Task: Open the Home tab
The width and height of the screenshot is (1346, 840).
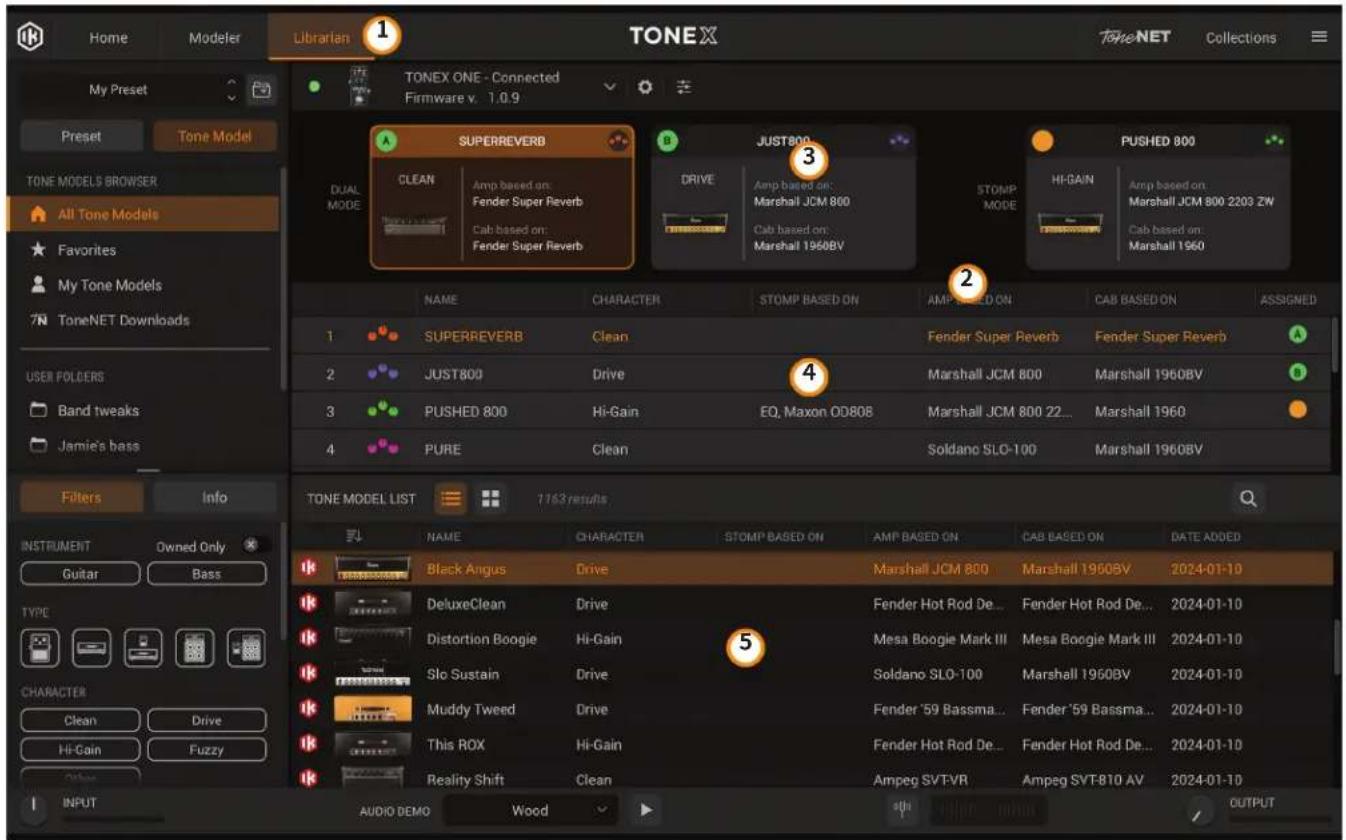Action: click(x=108, y=38)
